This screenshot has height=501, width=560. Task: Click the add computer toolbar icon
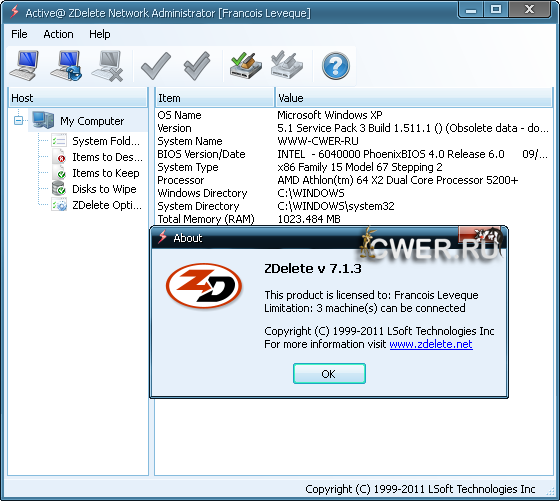[x=24, y=65]
